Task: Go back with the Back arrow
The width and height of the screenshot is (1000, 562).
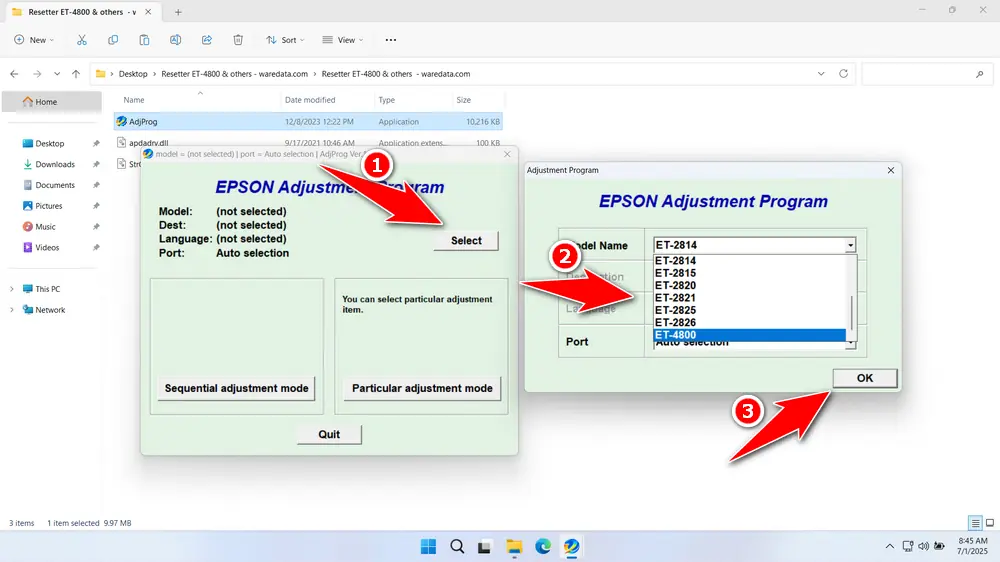Action: (x=14, y=74)
